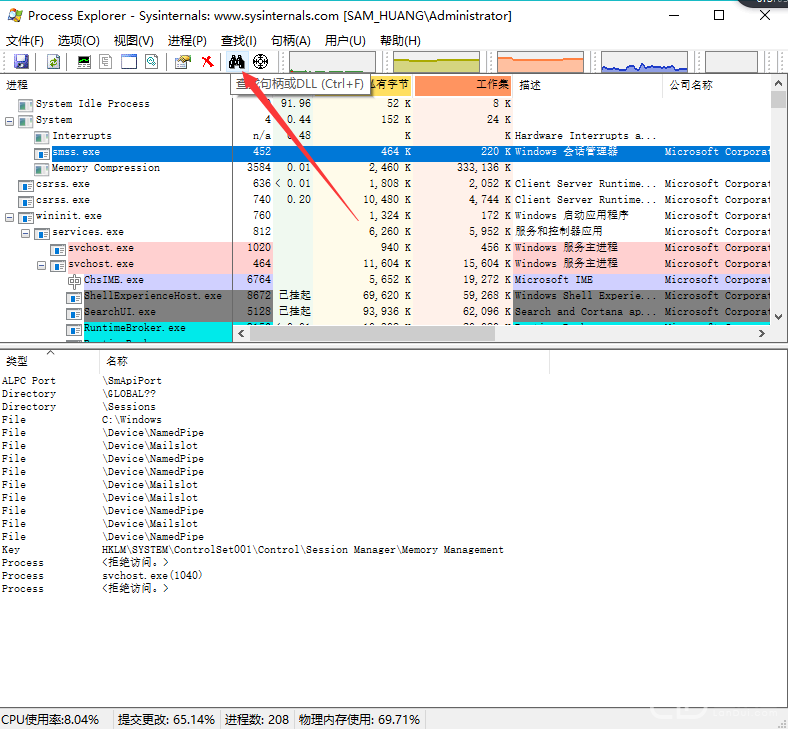Click the Interrupts process icon
788x729 pixels.
41,137
